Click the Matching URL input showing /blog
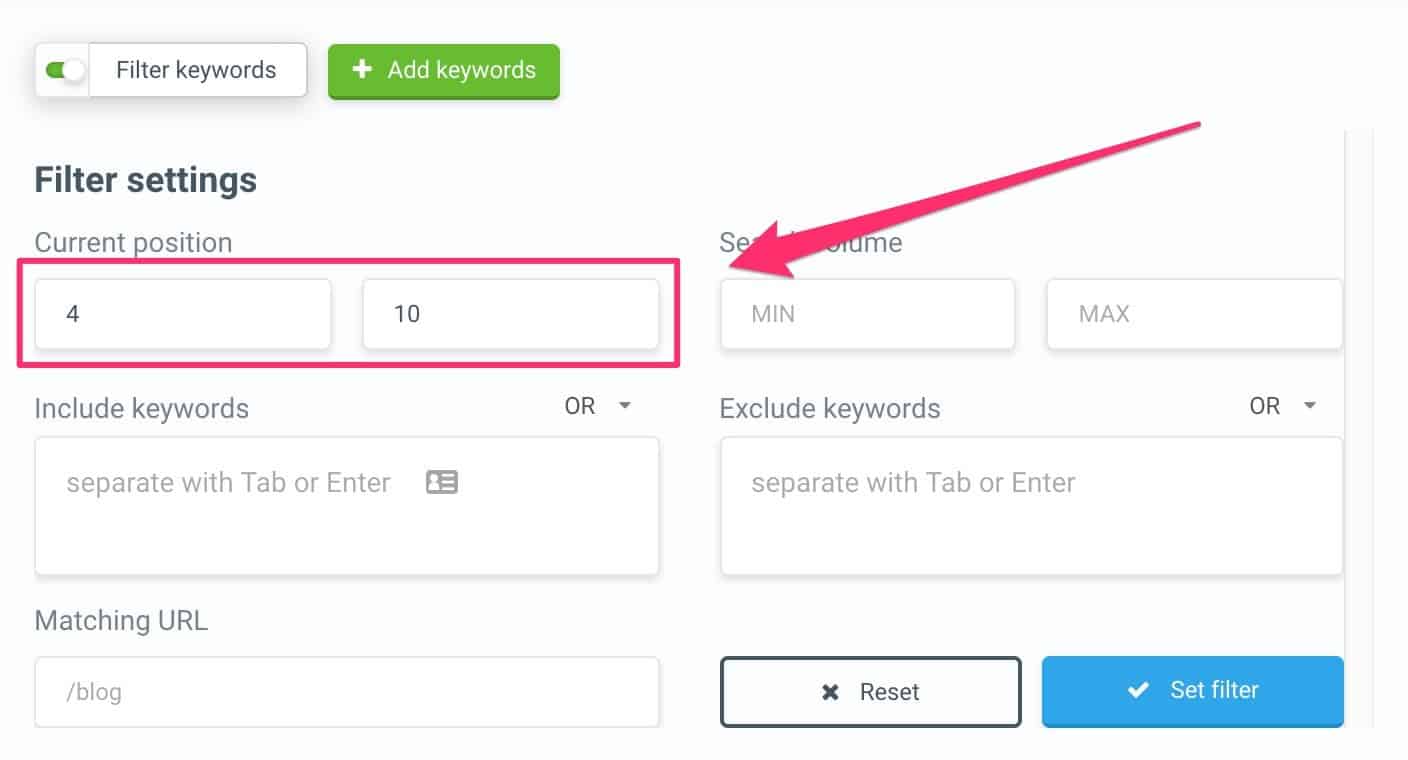 click(x=347, y=691)
